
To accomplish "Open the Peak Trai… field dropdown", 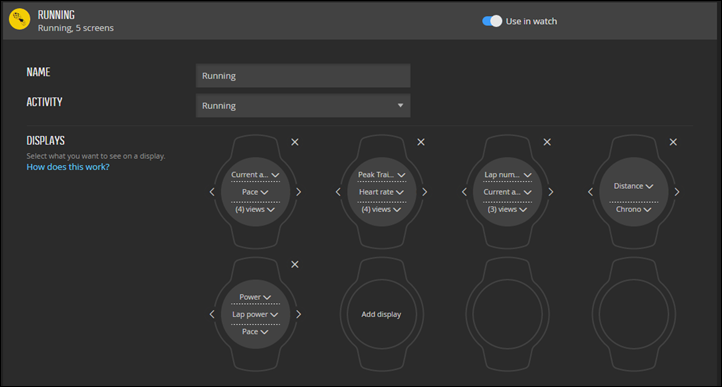I will coord(381,175).
